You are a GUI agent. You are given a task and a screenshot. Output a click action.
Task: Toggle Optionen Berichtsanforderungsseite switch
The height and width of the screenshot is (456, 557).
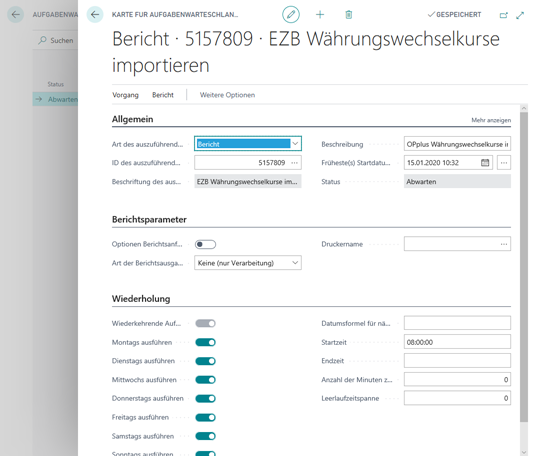point(205,244)
